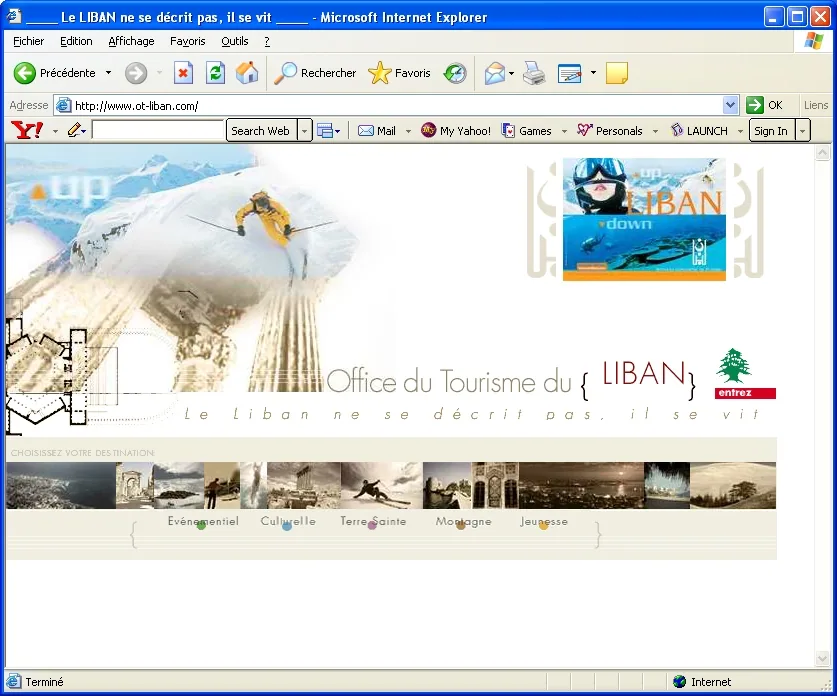Click the Internet zone globe icon

click(679, 682)
